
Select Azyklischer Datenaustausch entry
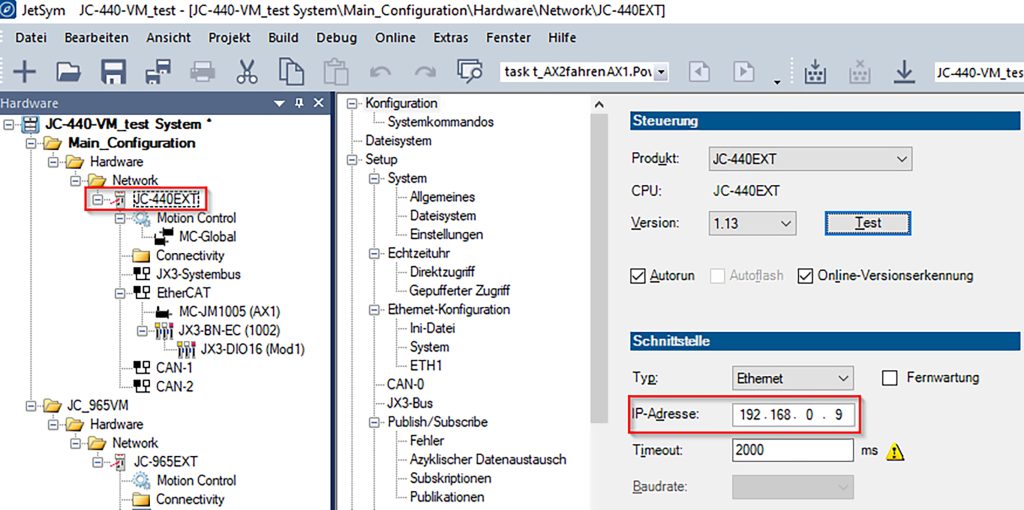488,460
